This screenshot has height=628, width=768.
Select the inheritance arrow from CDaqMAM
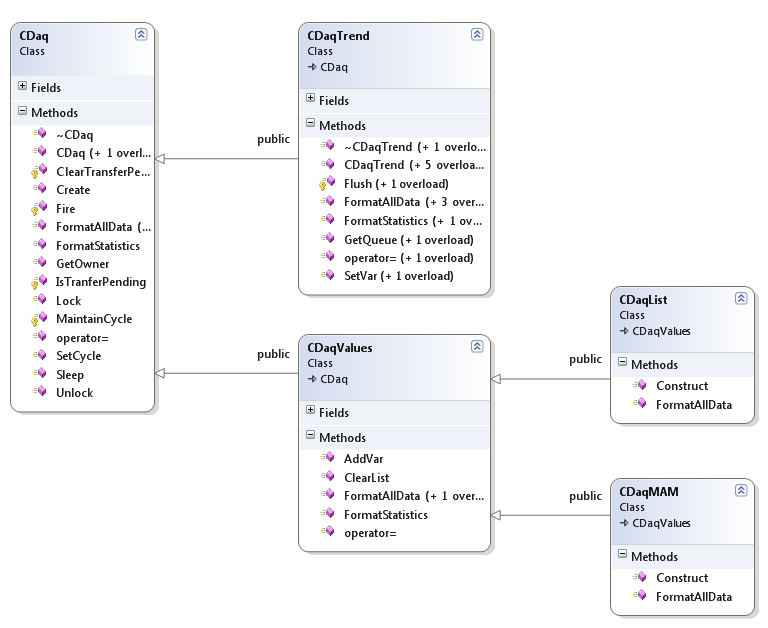pyautogui.click(x=552, y=515)
